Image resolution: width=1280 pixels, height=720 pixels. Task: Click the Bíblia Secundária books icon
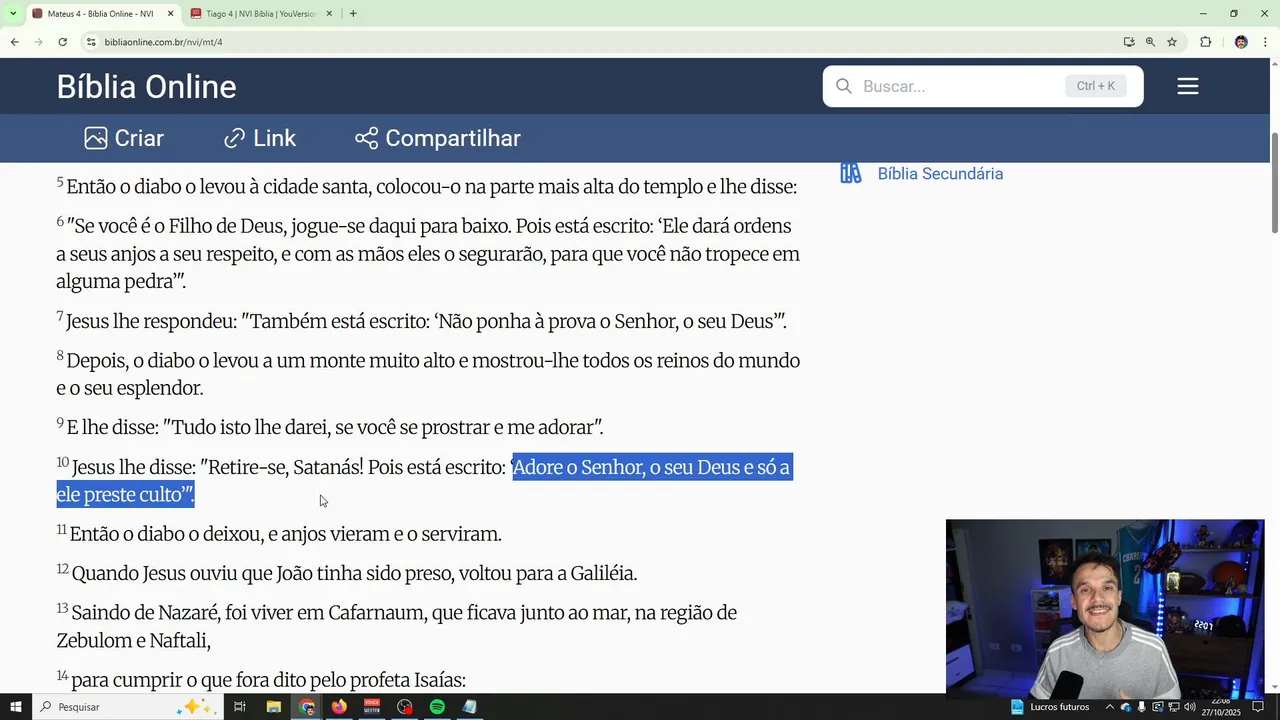(x=851, y=174)
